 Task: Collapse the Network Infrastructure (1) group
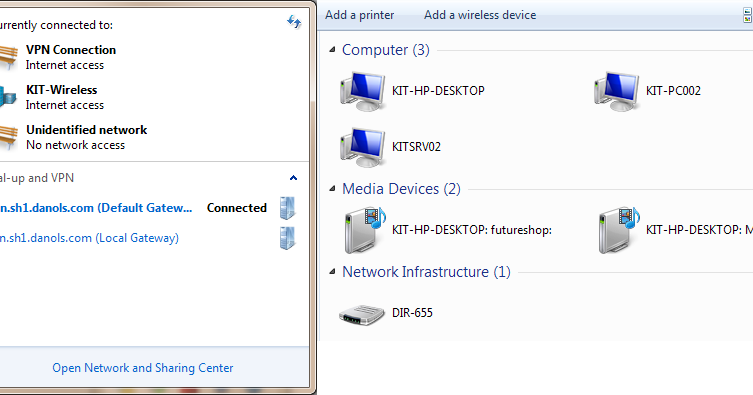pyautogui.click(x=332, y=272)
